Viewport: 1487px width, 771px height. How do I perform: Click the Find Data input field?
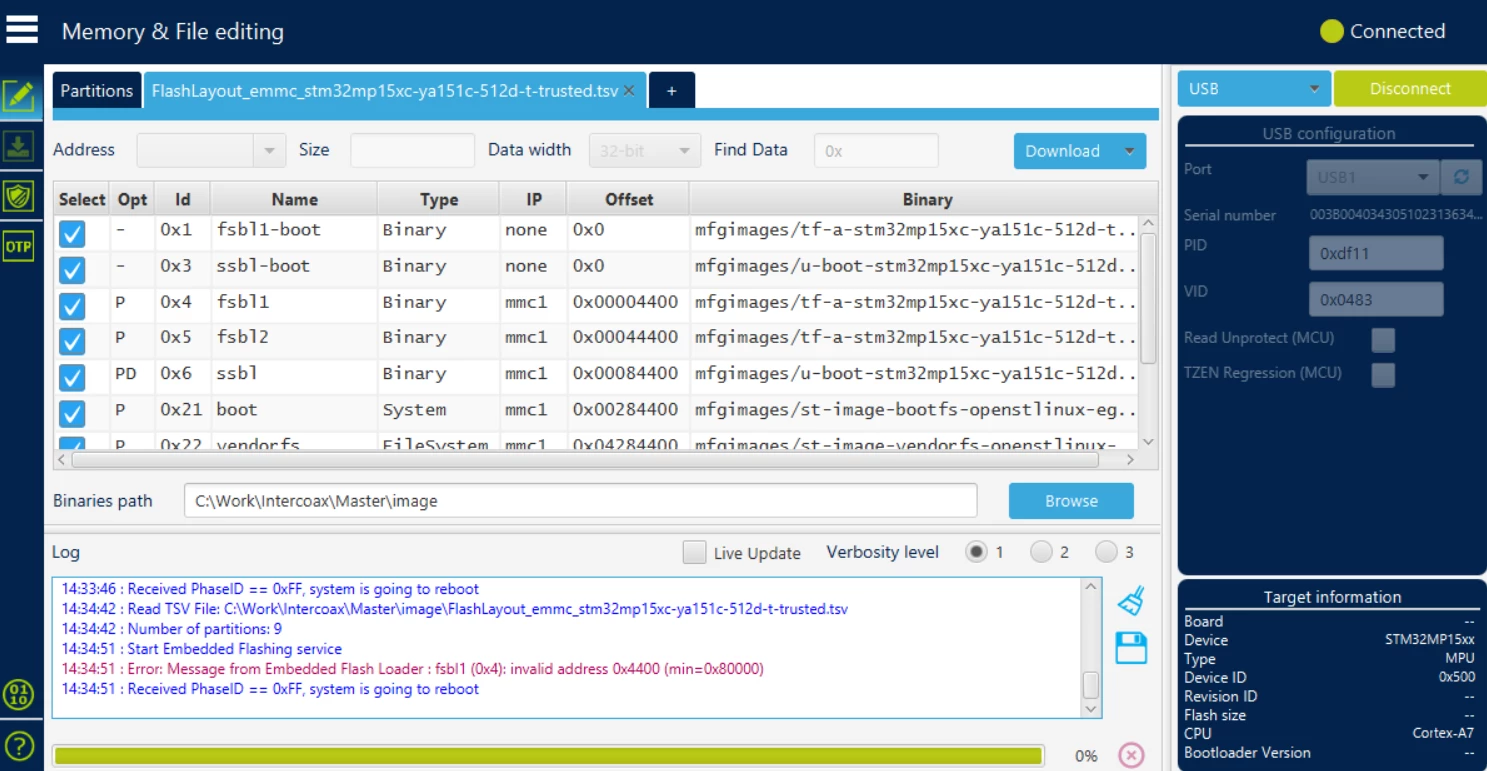876,151
